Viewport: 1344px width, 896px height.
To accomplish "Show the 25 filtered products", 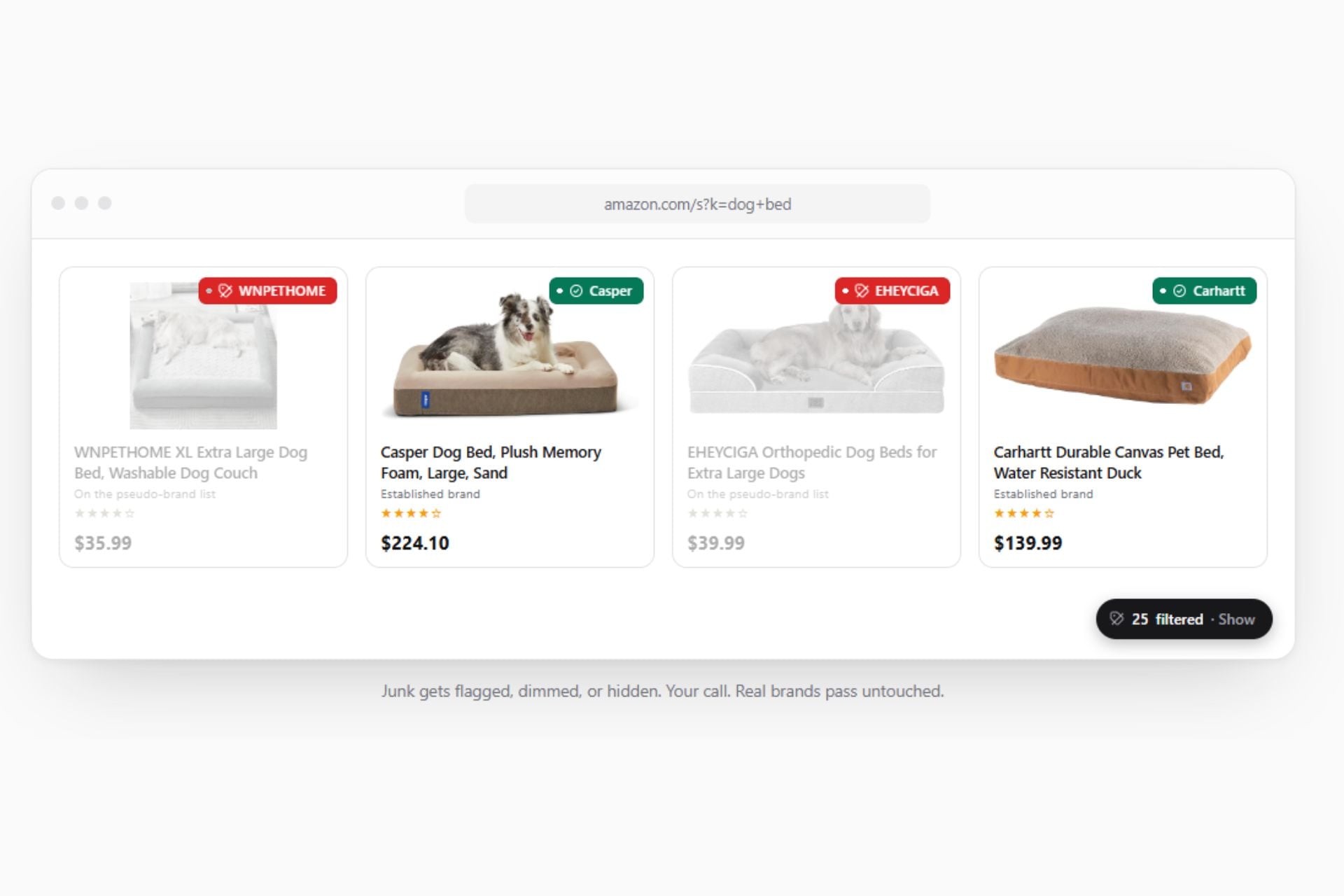I will tap(1236, 619).
